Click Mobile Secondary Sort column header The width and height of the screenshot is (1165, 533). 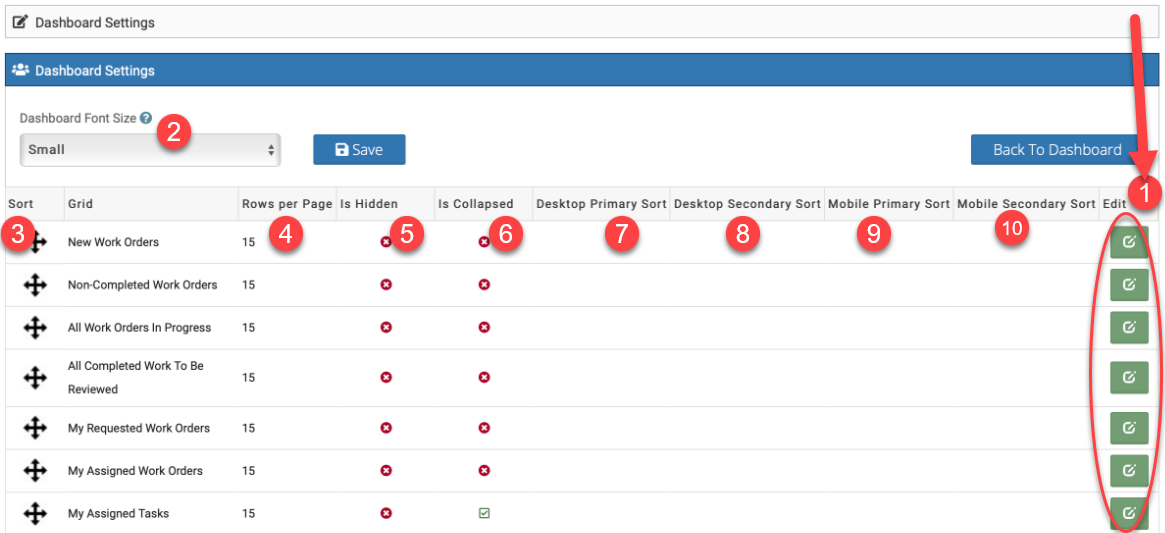(x=1026, y=204)
